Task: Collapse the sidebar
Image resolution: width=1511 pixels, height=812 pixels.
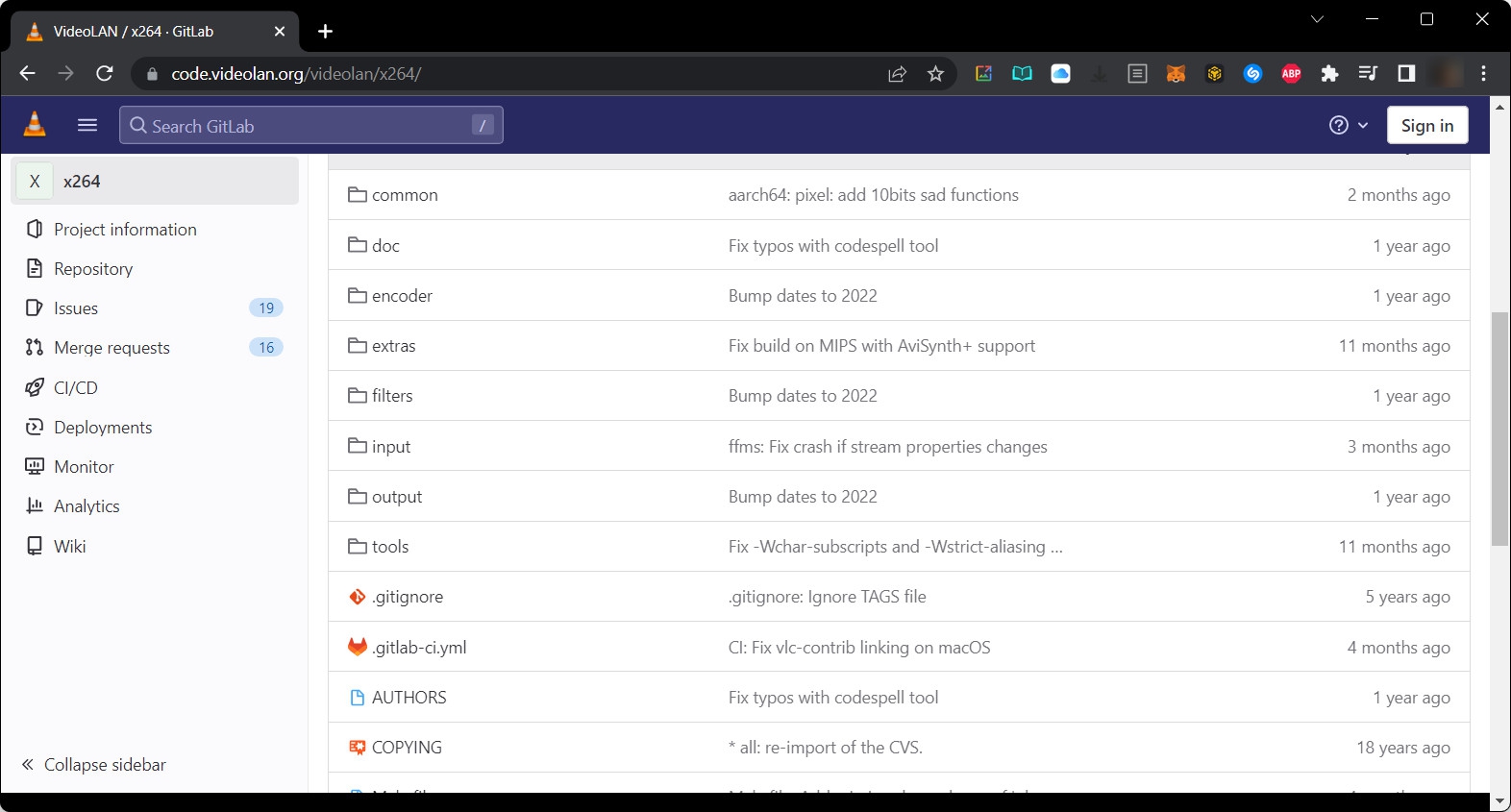Action: point(94,765)
